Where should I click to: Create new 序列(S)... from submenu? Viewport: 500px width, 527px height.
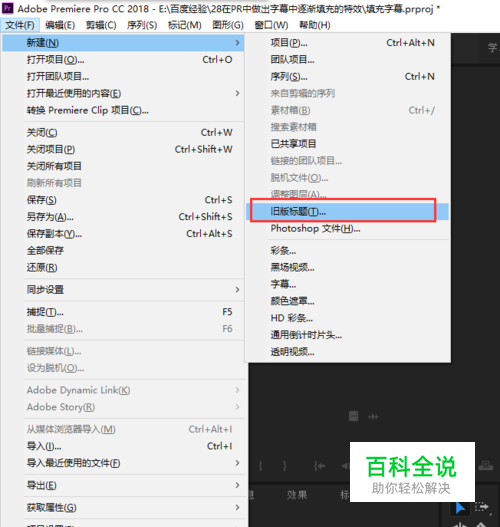pos(348,76)
